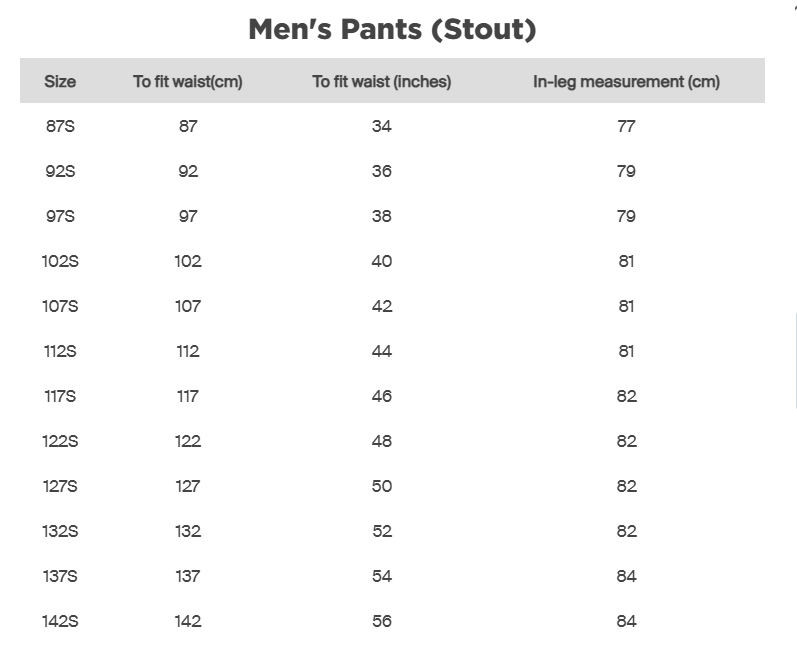Click the vertical scrollbar at right edge
Viewport: 797px width, 650px height.
(x=795, y=360)
